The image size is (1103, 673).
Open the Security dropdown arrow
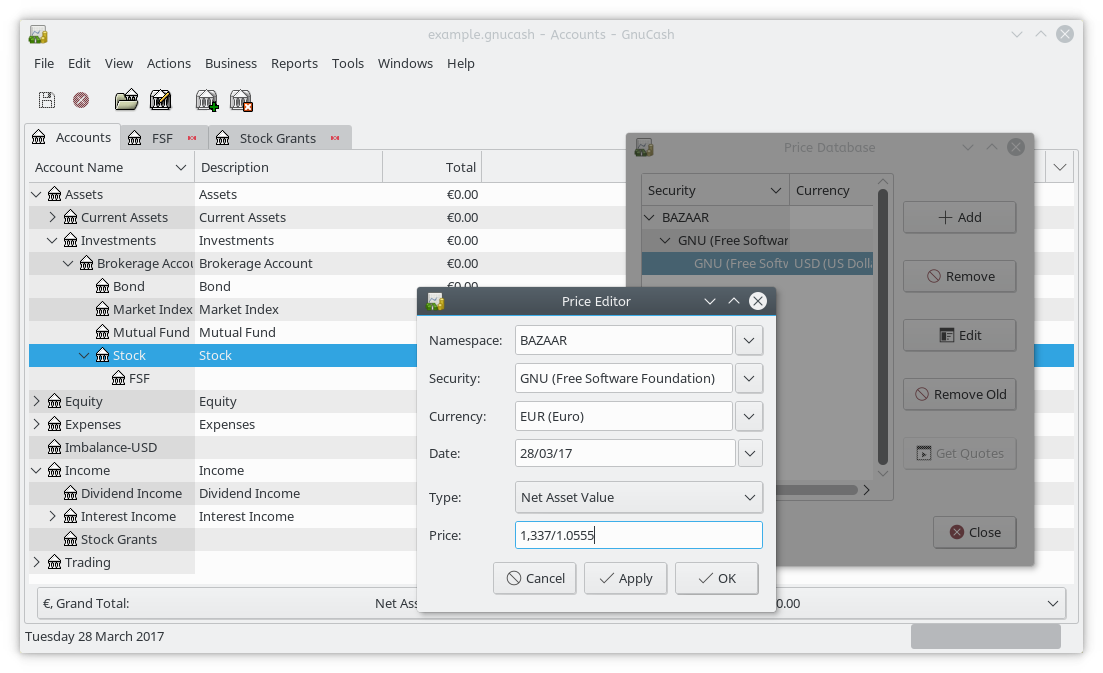(x=749, y=378)
